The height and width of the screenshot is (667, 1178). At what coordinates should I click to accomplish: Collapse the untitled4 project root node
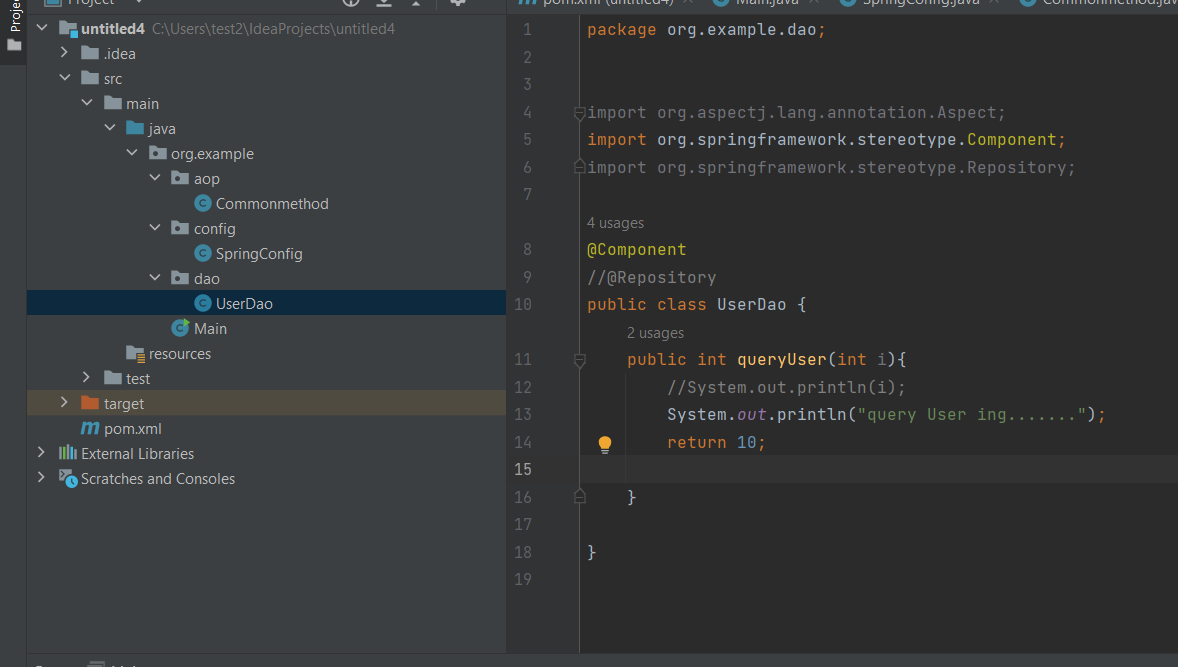pos(42,28)
